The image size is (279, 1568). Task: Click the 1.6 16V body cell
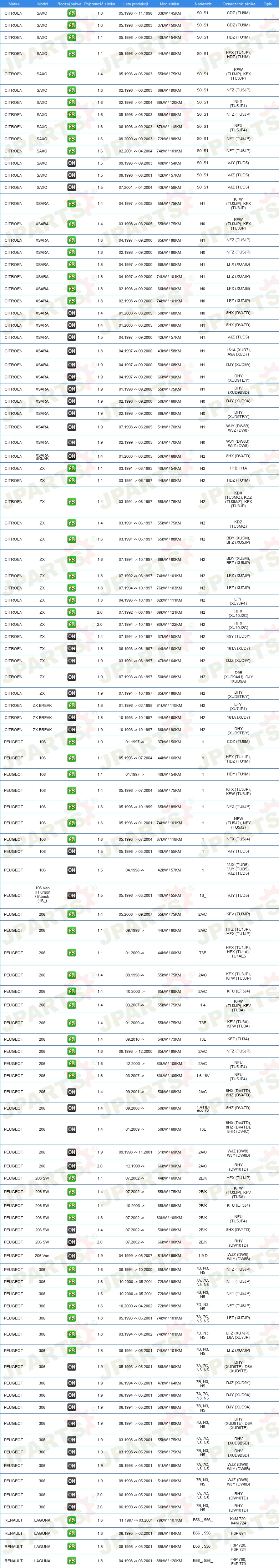point(203,1076)
